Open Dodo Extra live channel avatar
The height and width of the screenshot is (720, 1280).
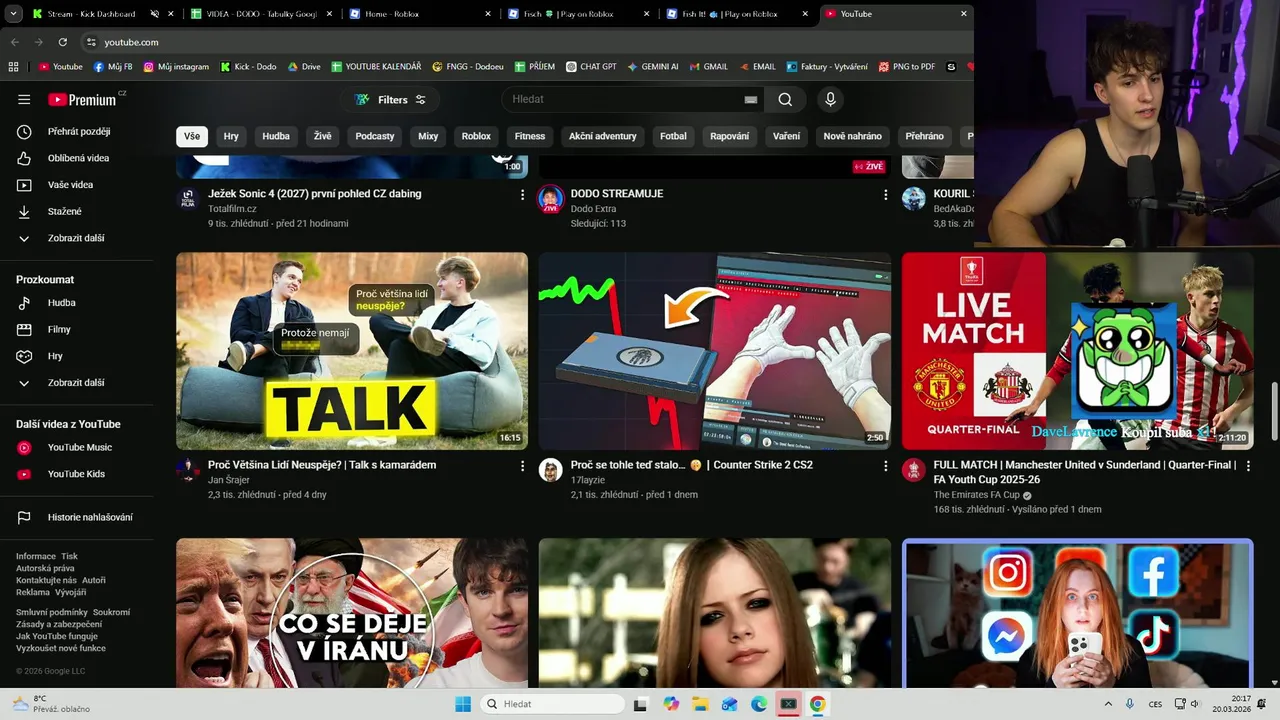point(550,199)
